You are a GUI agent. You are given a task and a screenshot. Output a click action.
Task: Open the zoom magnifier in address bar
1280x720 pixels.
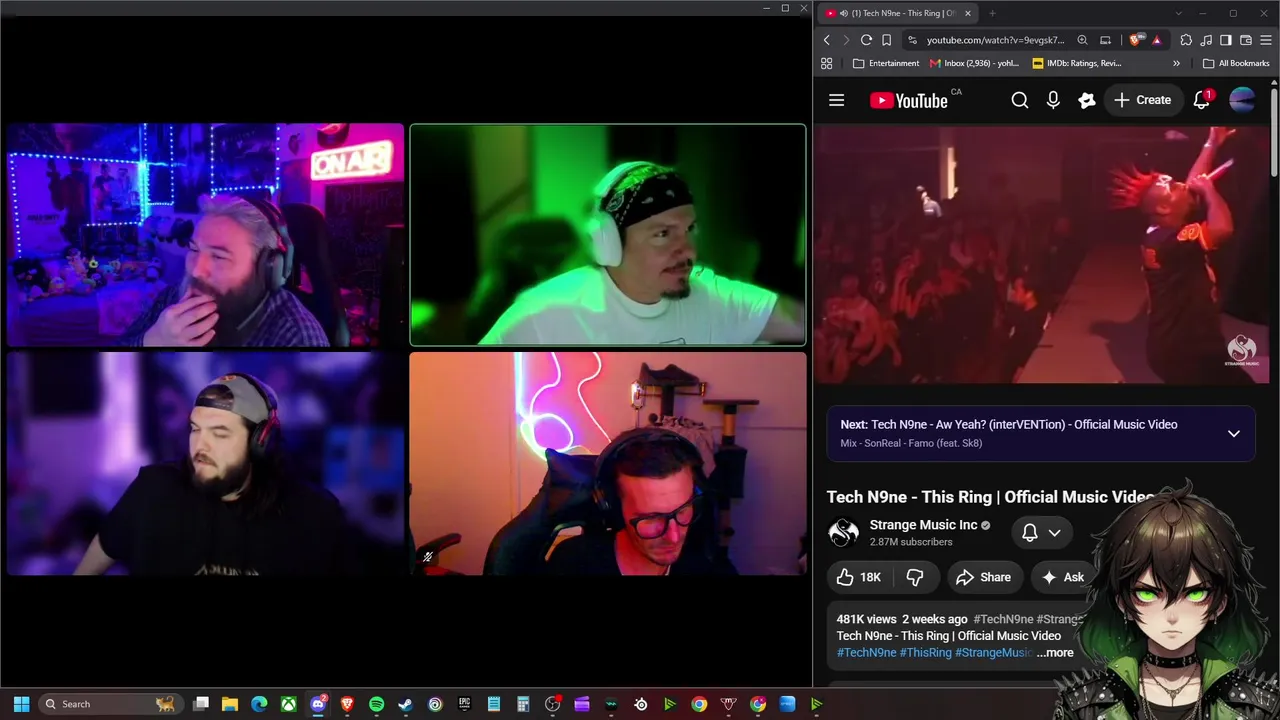(1082, 40)
